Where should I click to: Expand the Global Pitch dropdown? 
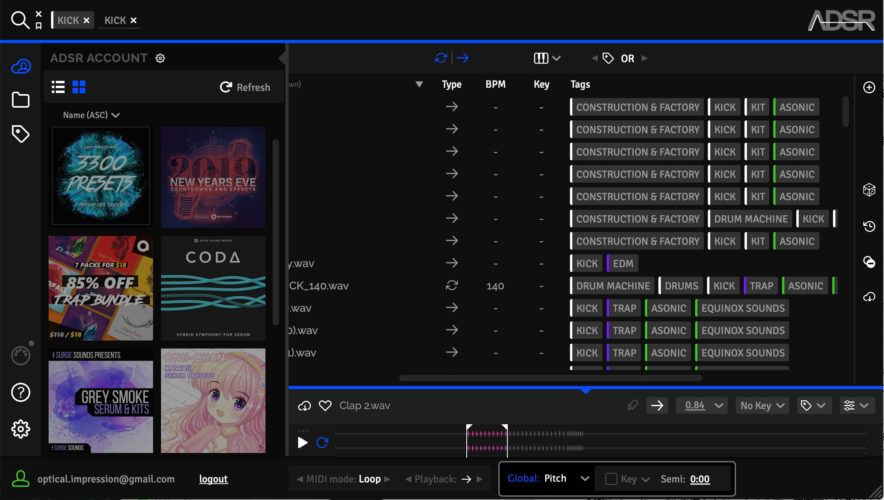pos(585,479)
